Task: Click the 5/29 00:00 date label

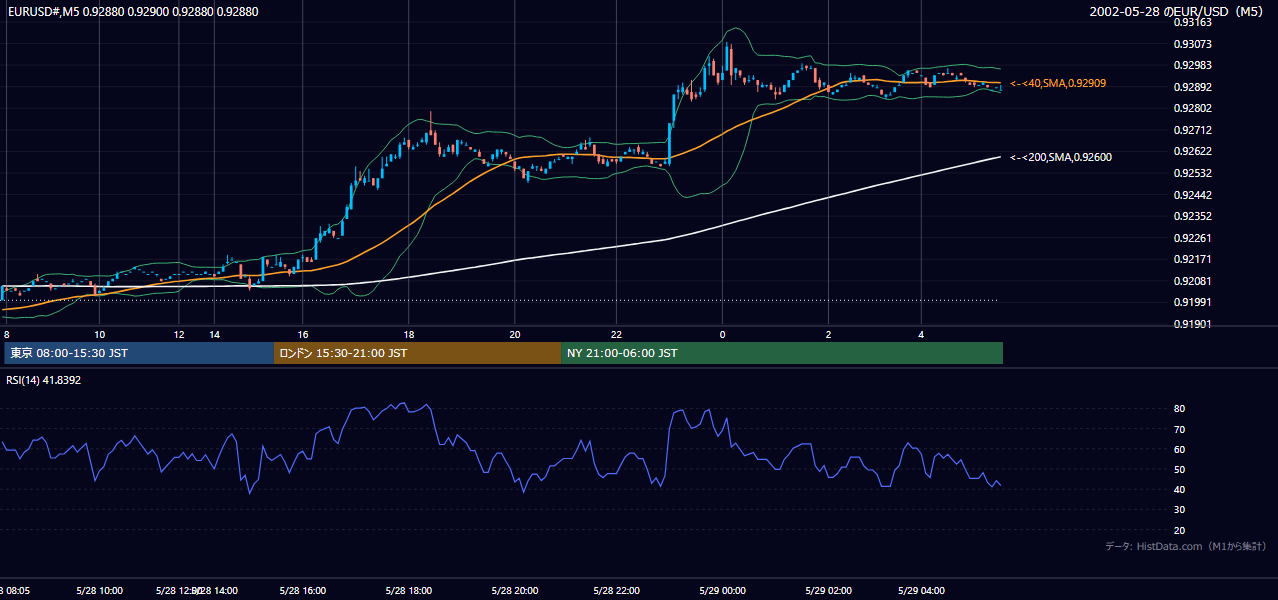Action: 722,590
